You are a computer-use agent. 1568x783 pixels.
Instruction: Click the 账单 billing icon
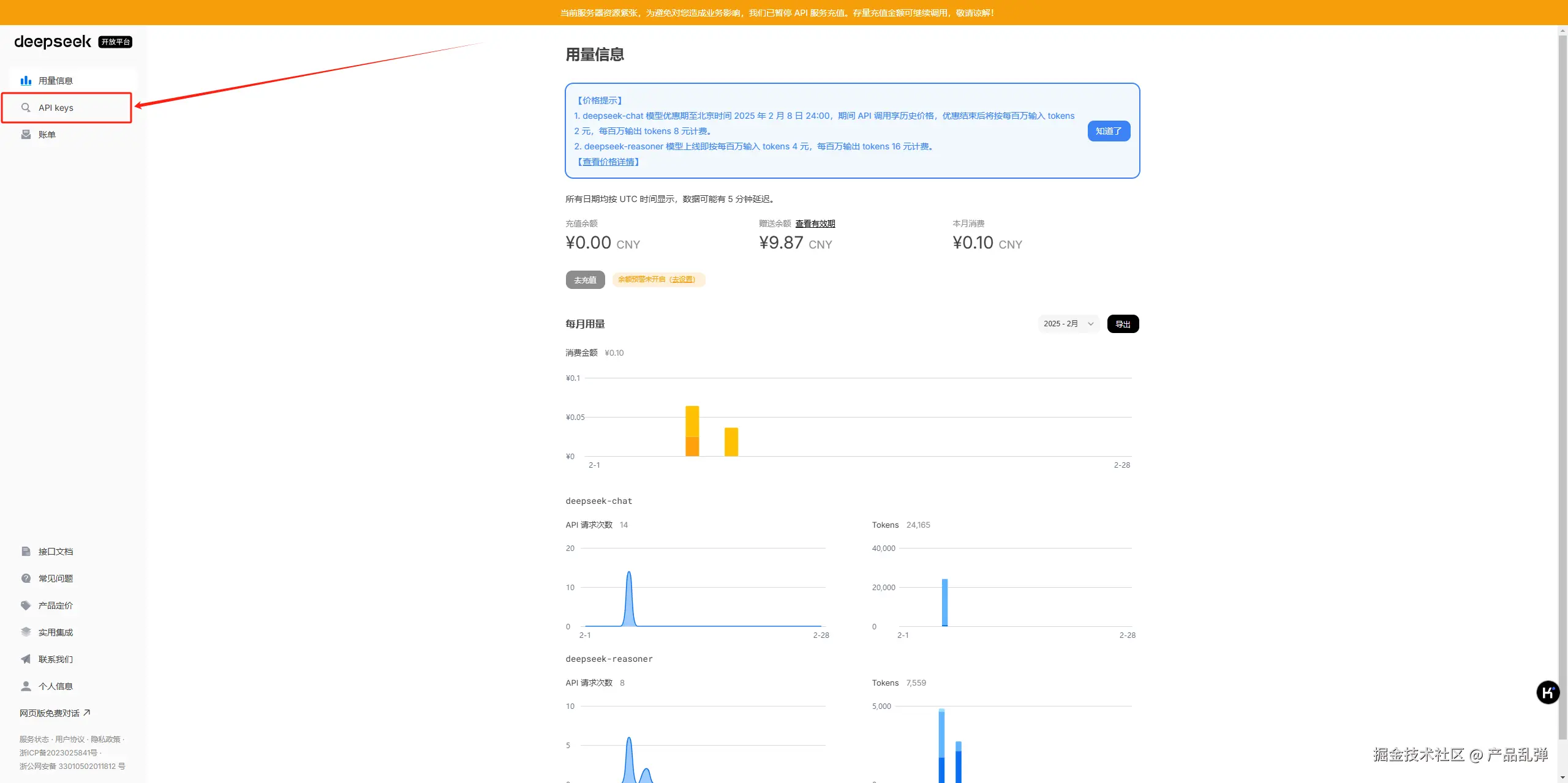pos(26,135)
